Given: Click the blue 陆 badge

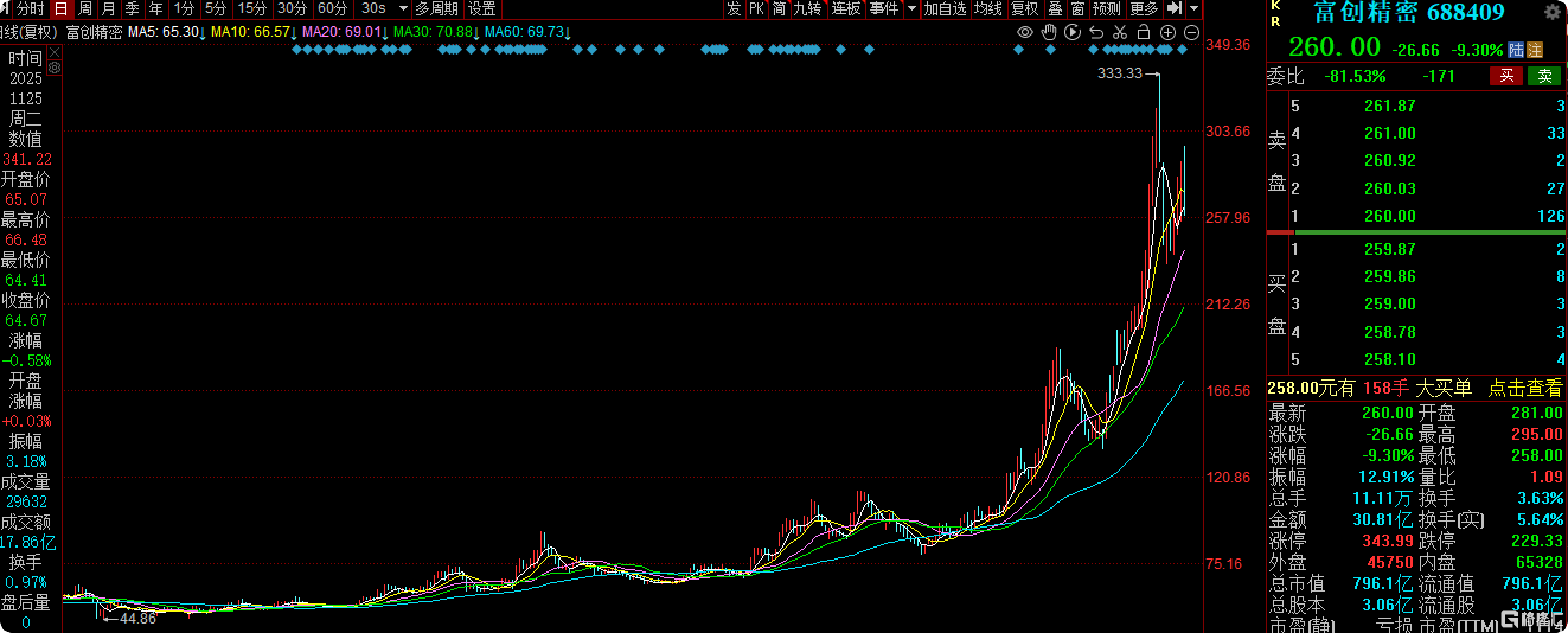Looking at the screenshot, I should click(x=1516, y=50).
